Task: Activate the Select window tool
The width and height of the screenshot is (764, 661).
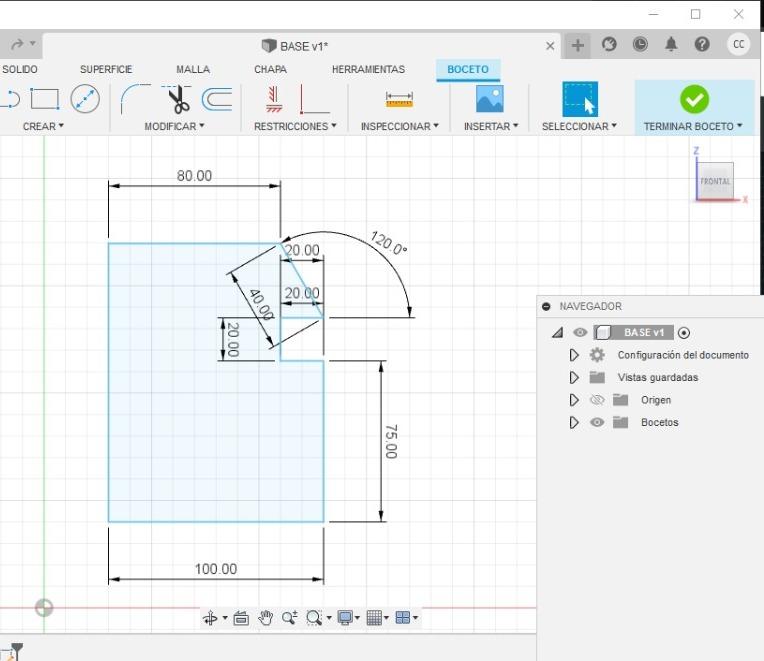Action: (580, 99)
